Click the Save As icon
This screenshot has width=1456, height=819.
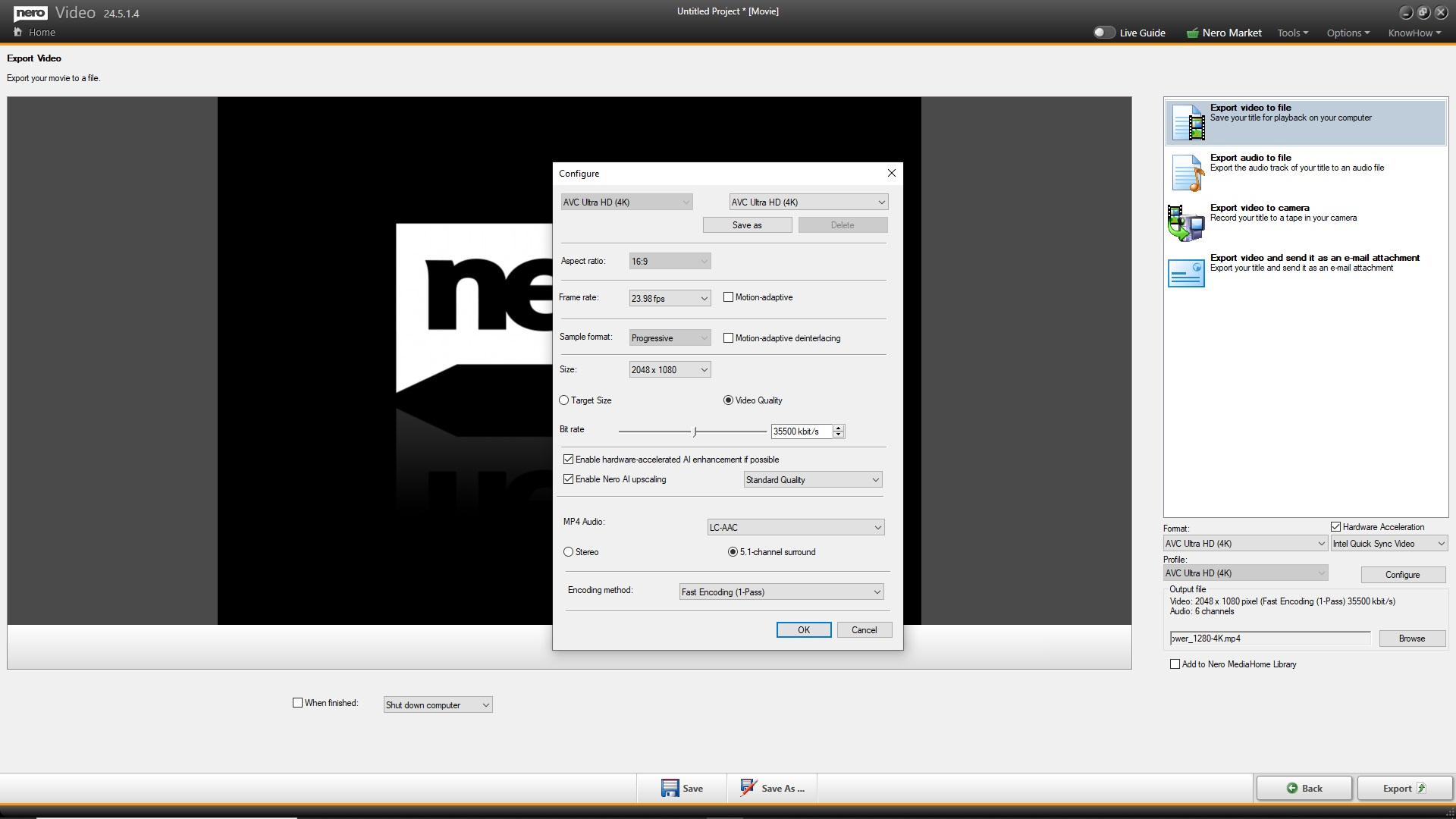pos(748,788)
